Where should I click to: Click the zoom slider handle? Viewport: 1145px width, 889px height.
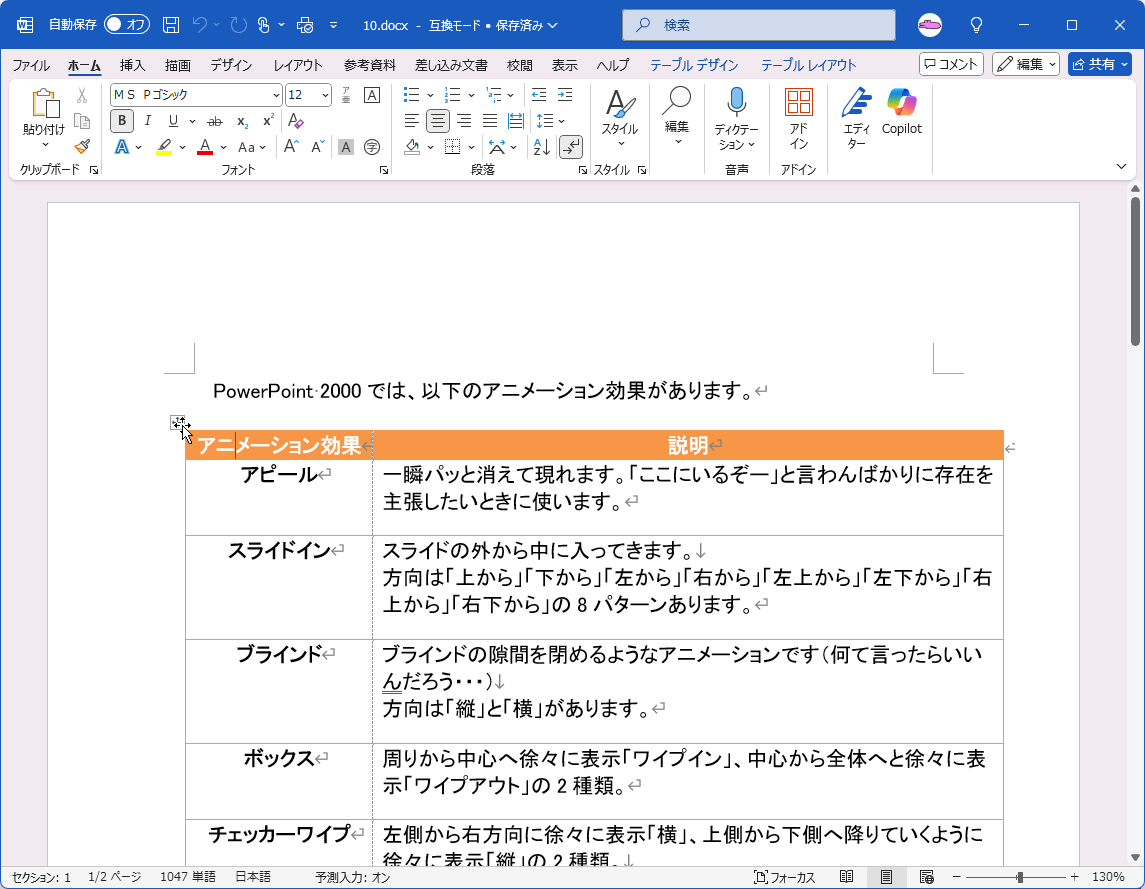1020,877
